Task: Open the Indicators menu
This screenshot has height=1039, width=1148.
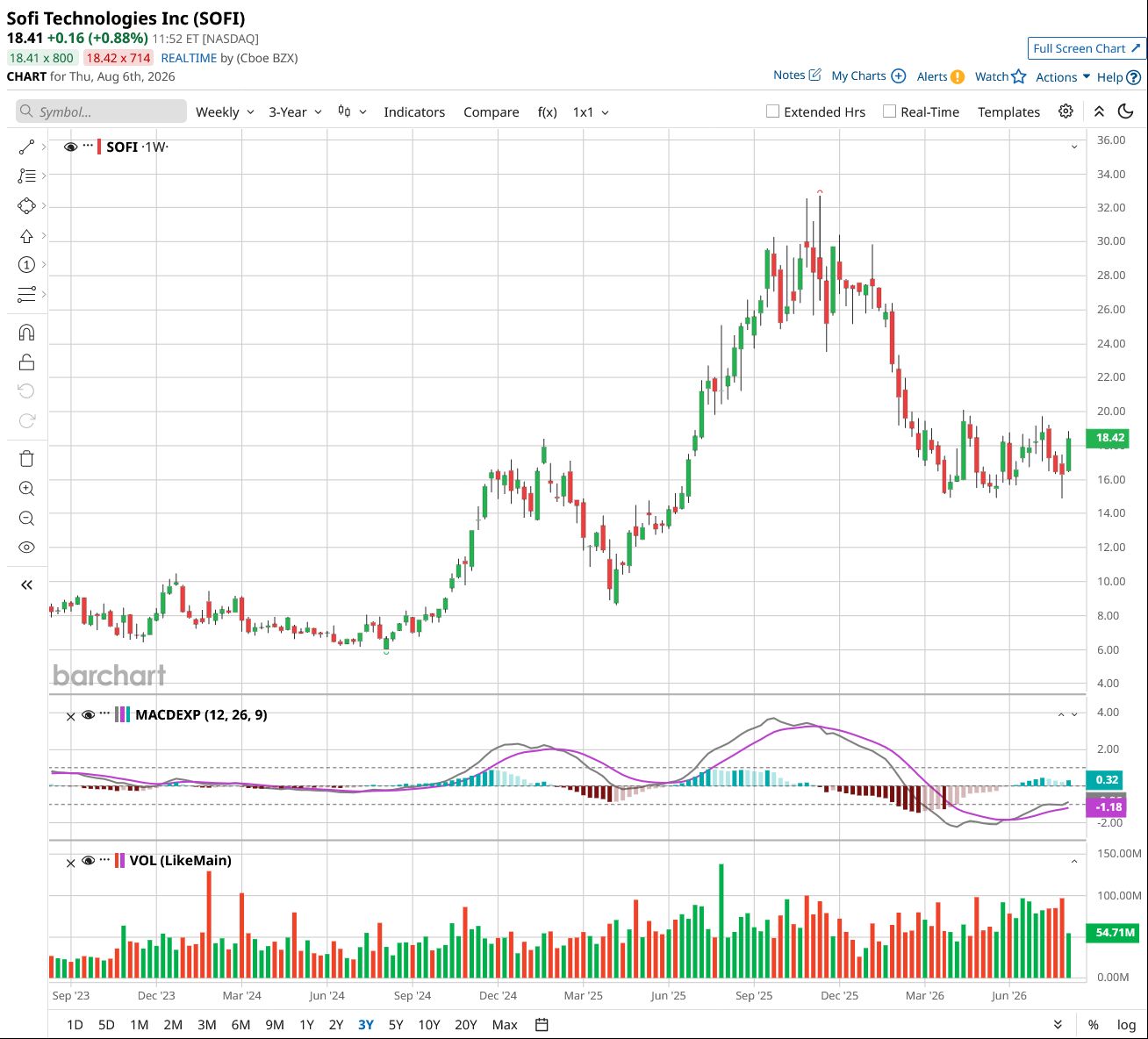Action: click(x=414, y=112)
